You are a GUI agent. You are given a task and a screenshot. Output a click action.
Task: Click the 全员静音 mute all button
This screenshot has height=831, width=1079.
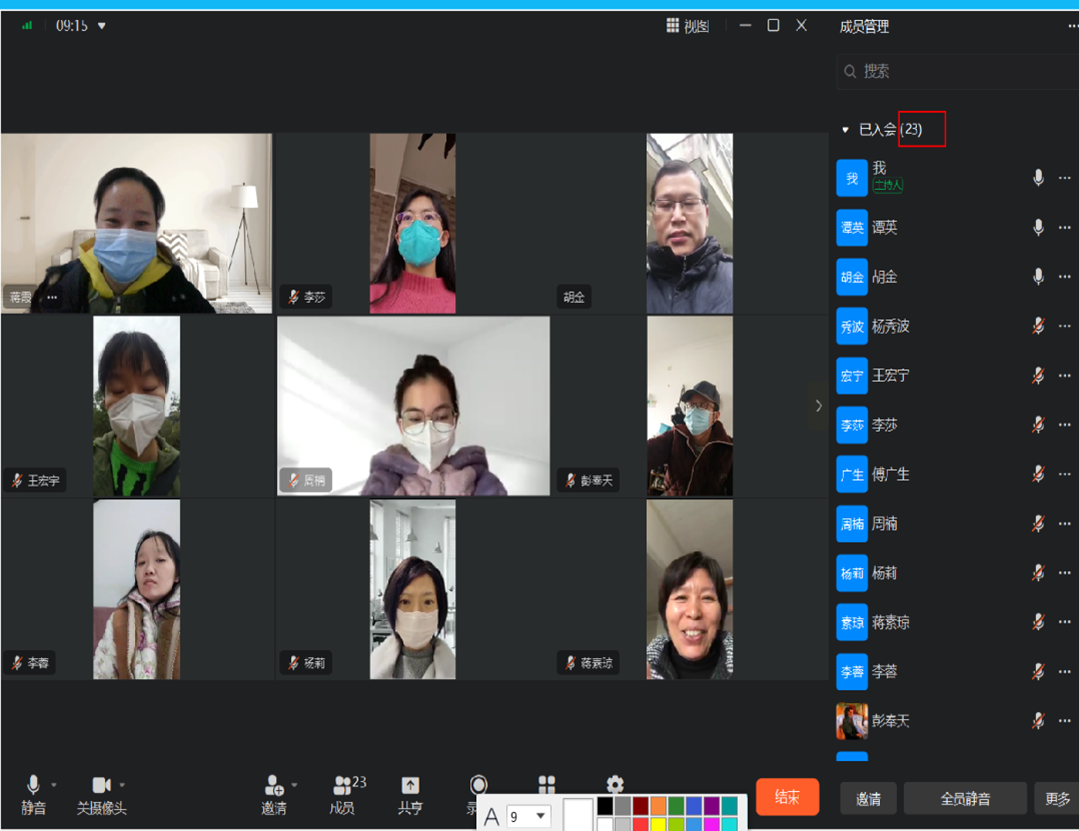click(965, 799)
